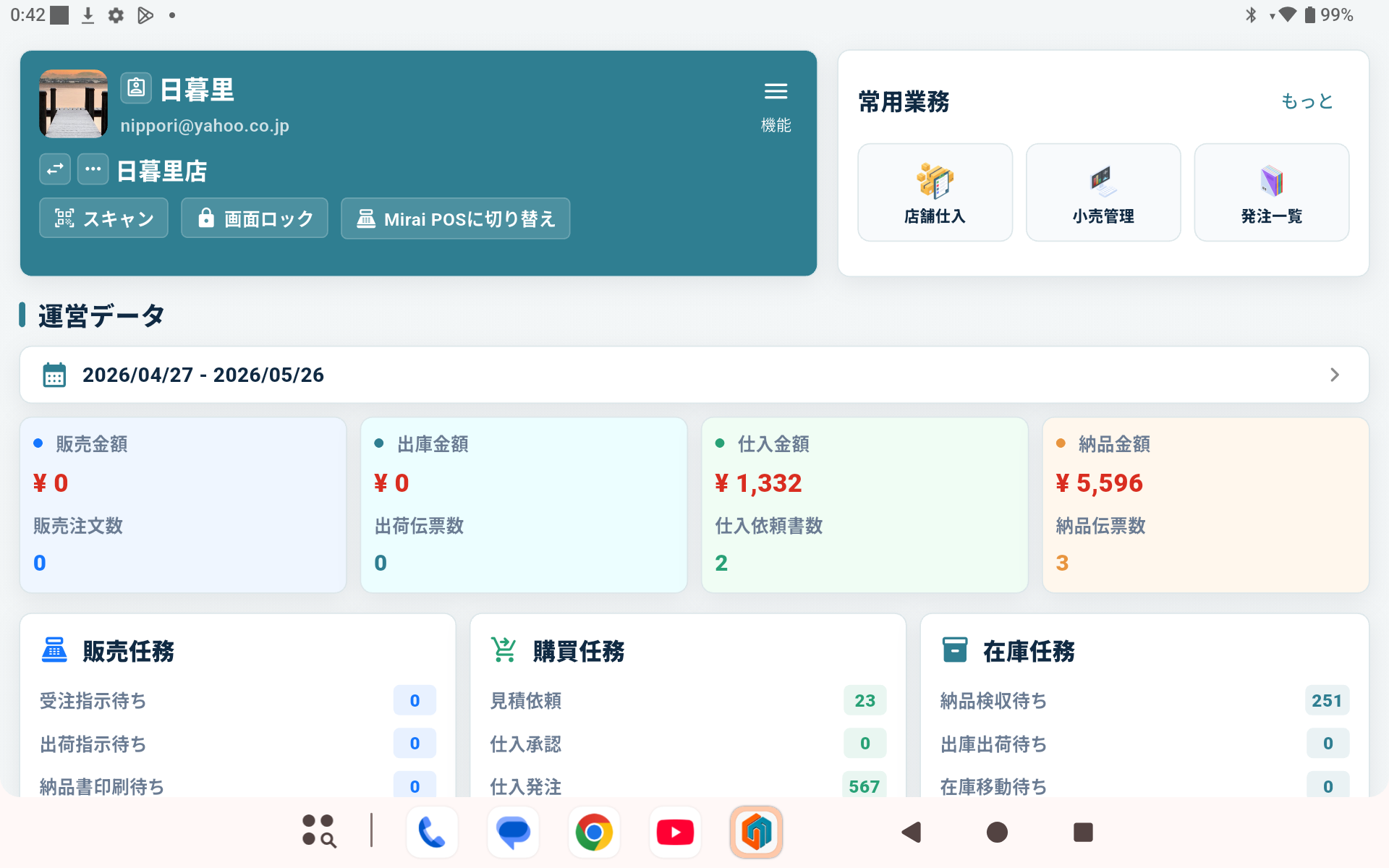The width and height of the screenshot is (1389, 868).
Task: Tap the Android back button
Action: 912,832
